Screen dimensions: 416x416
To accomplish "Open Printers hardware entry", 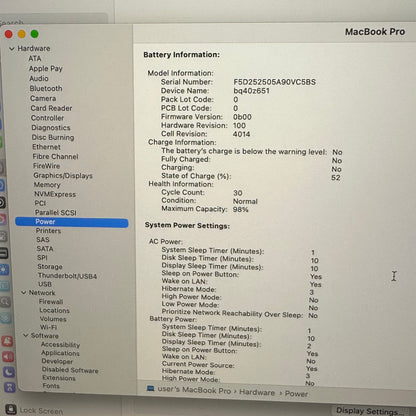I will pos(48,231).
